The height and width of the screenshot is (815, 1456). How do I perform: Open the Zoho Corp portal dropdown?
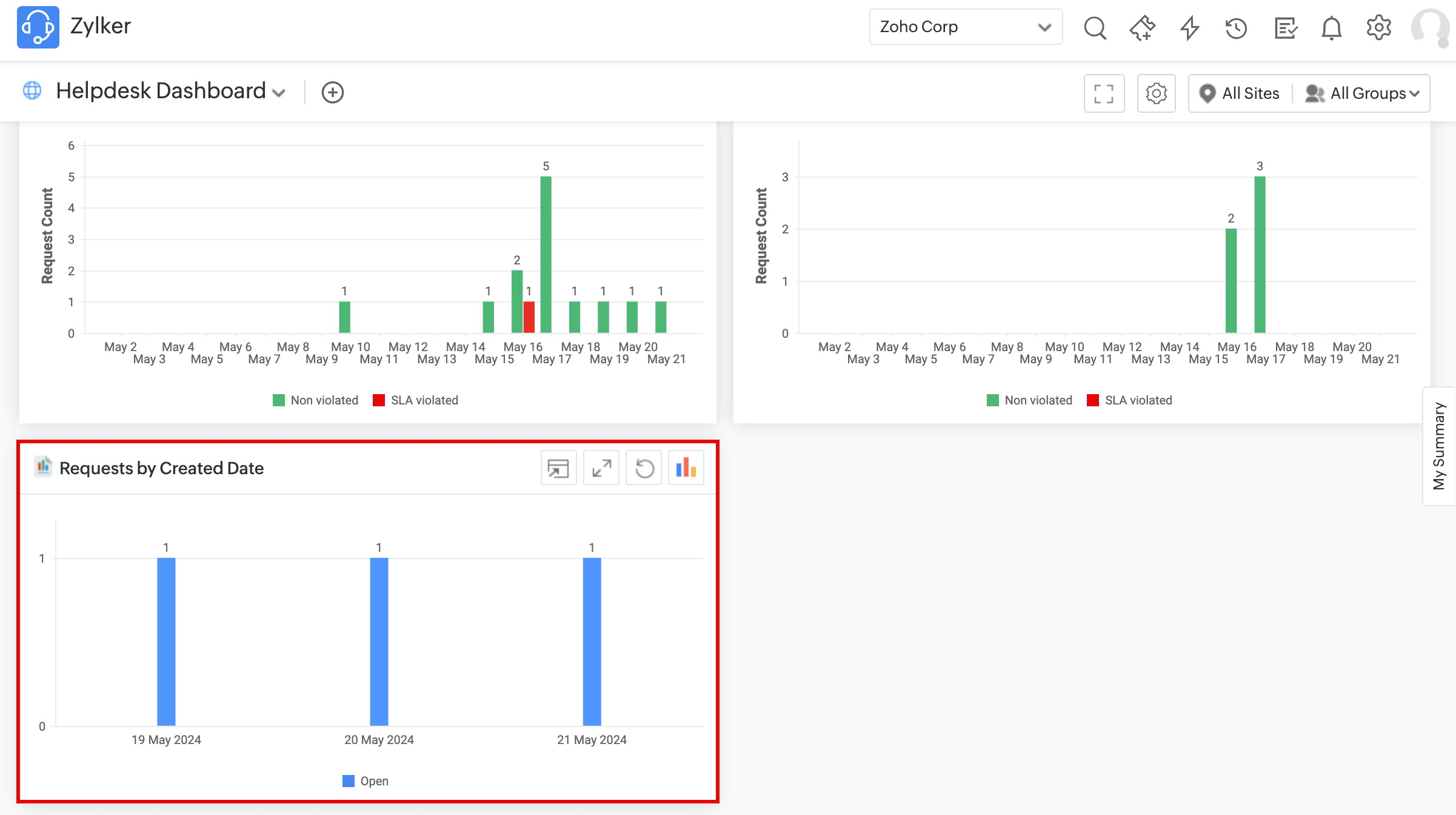pos(965,27)
